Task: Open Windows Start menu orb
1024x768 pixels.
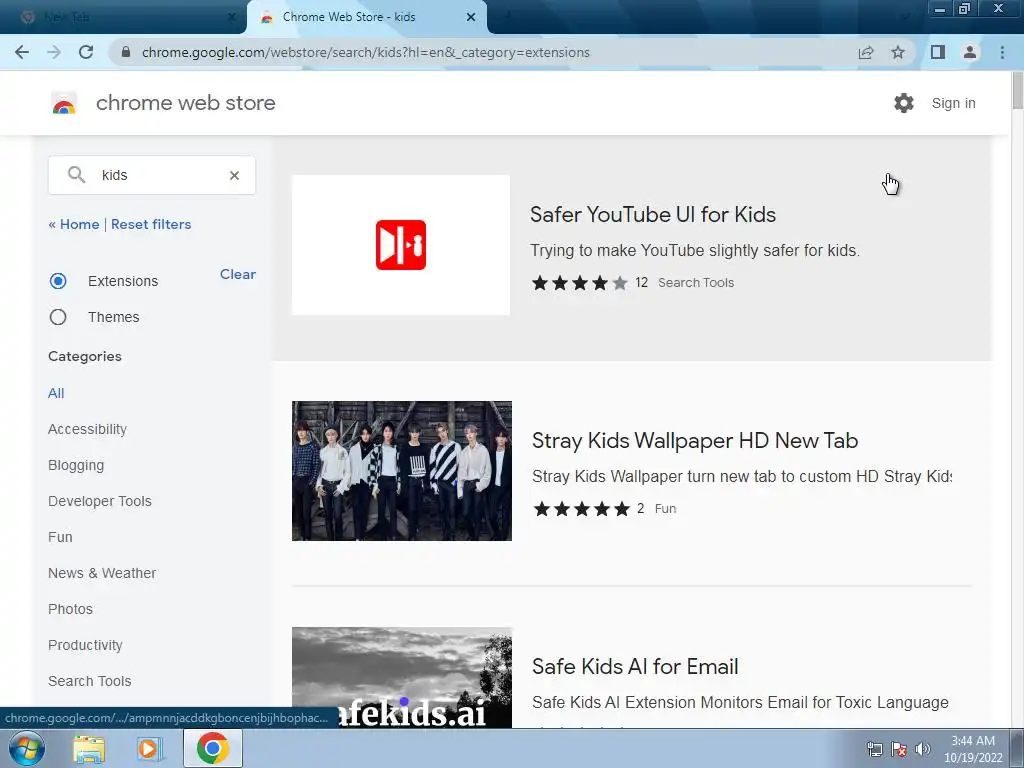Action: click(26, 748)
